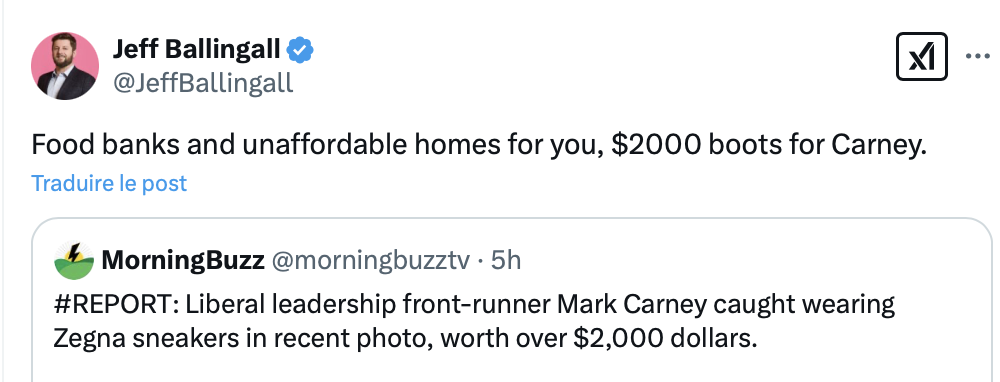This screenshot has width=1000, height=382.
Task: Click "Mark Carney" in the quoted post
Action: pos(632,305)
